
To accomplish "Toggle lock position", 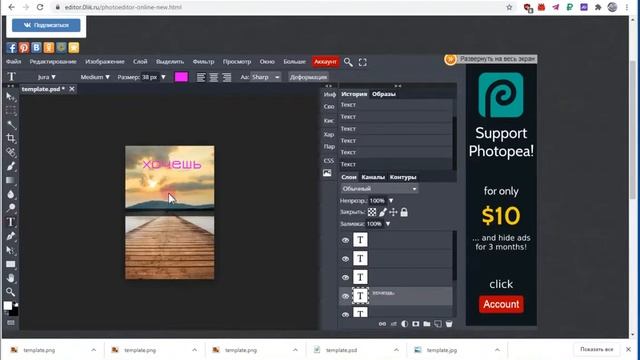I will click(x=393, y=212).
